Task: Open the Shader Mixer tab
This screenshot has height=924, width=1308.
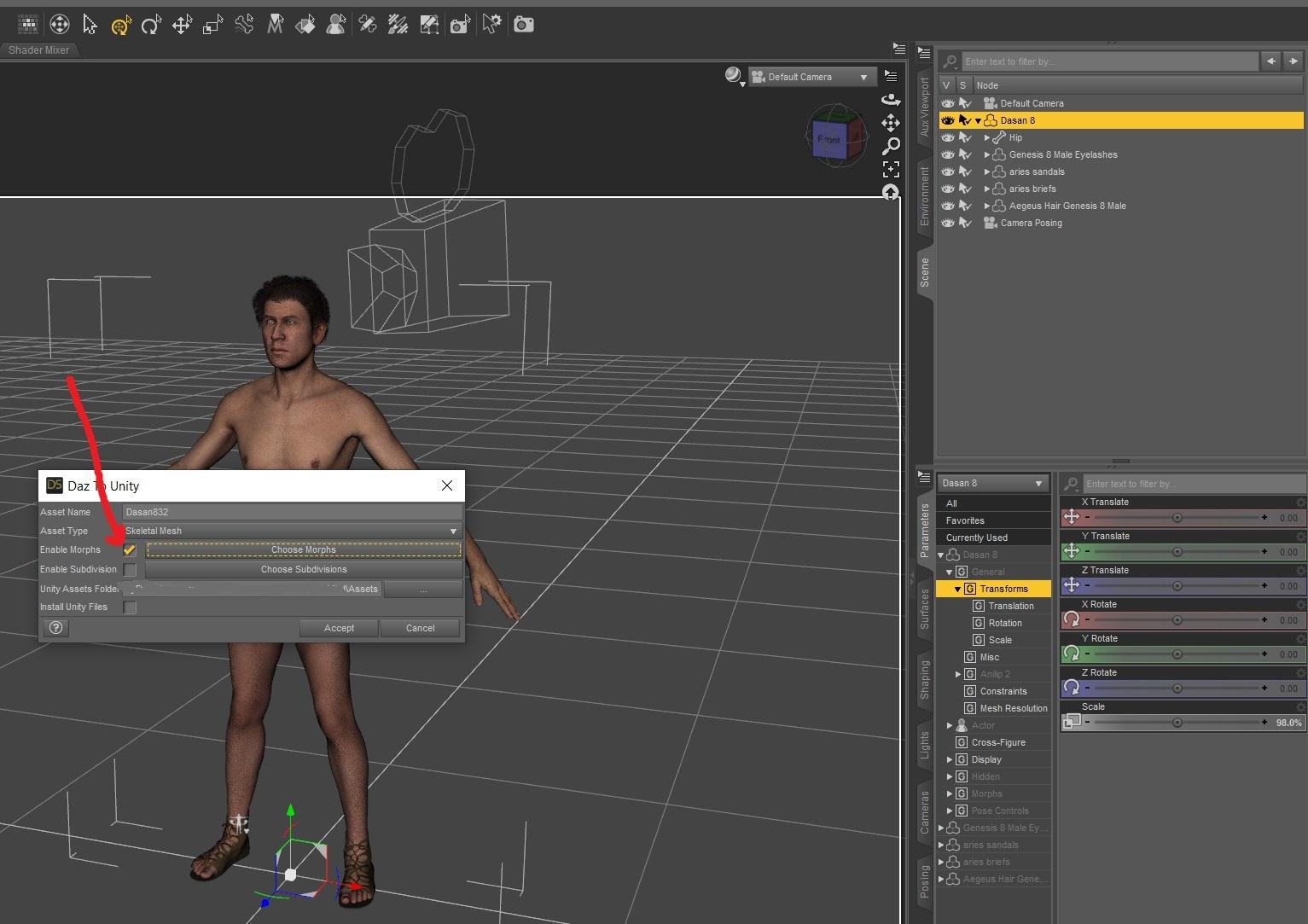Action: pos(39,50)
